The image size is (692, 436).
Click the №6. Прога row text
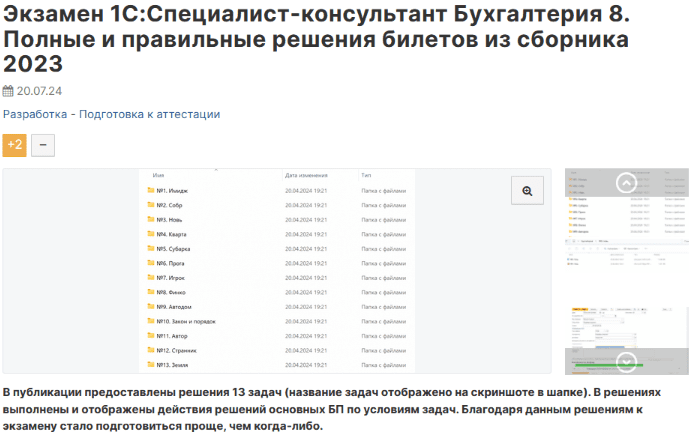(170, 263)
